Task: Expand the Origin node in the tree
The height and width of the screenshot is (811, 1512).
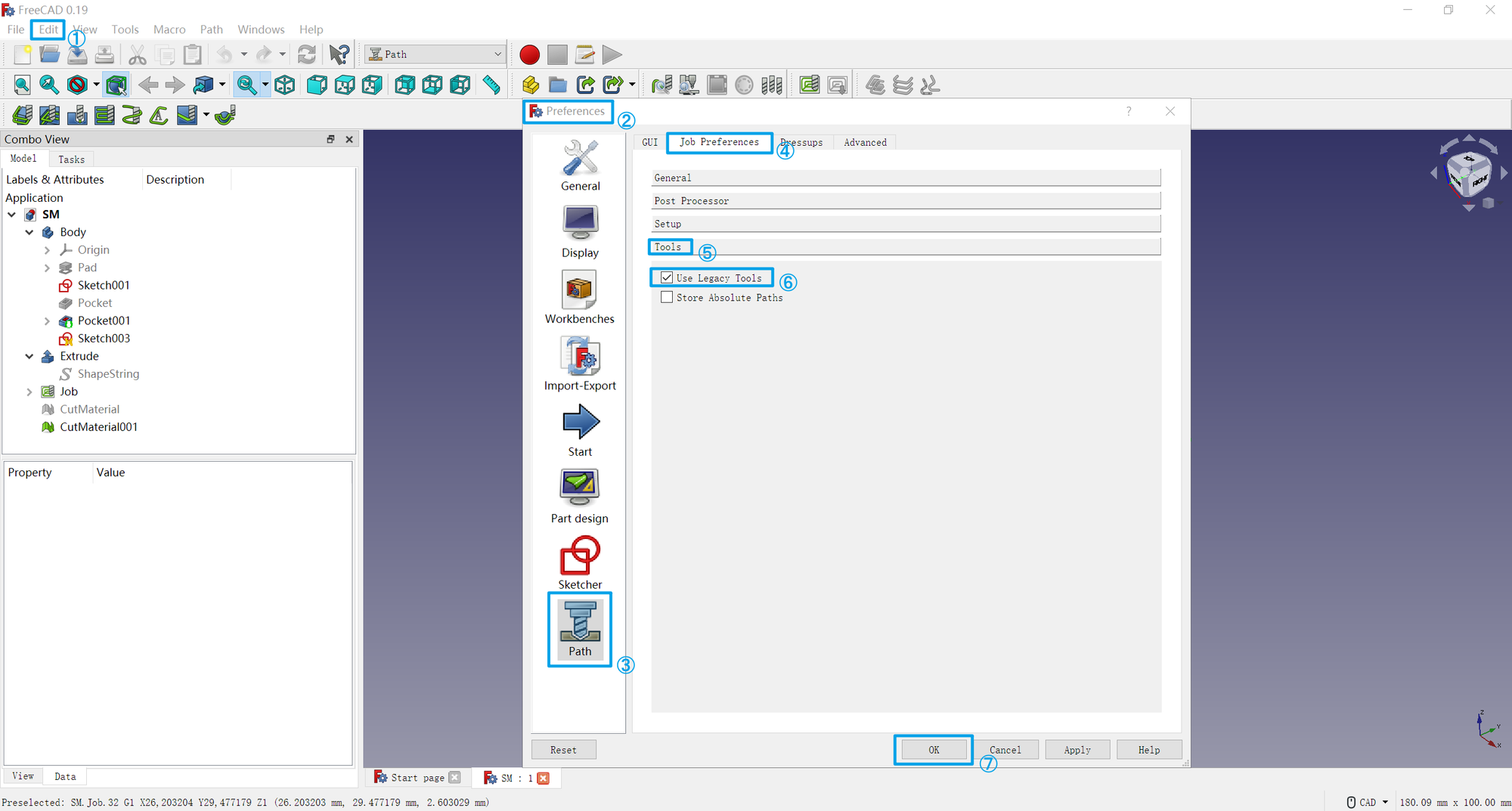Action: click(x=46, y=249)
